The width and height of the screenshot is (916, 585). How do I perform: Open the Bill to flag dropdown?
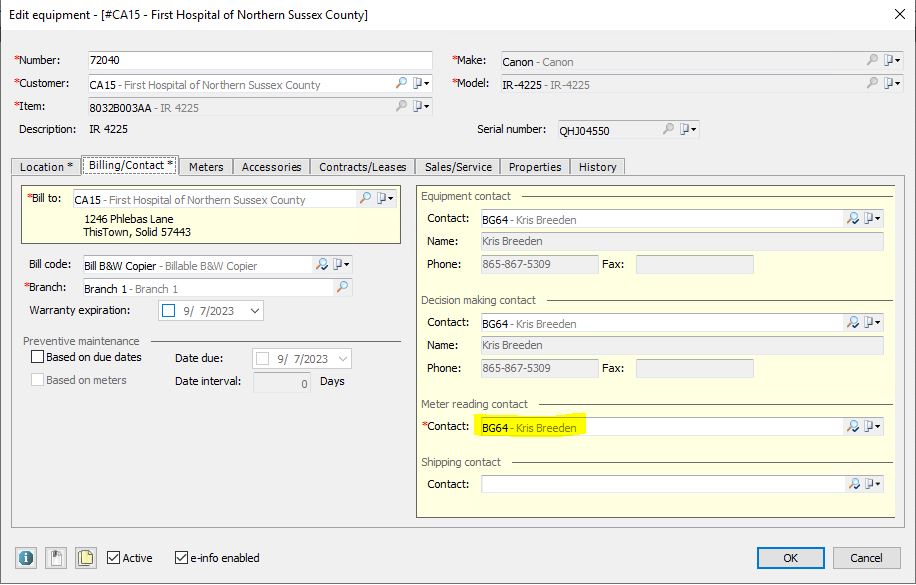[385, 198]
